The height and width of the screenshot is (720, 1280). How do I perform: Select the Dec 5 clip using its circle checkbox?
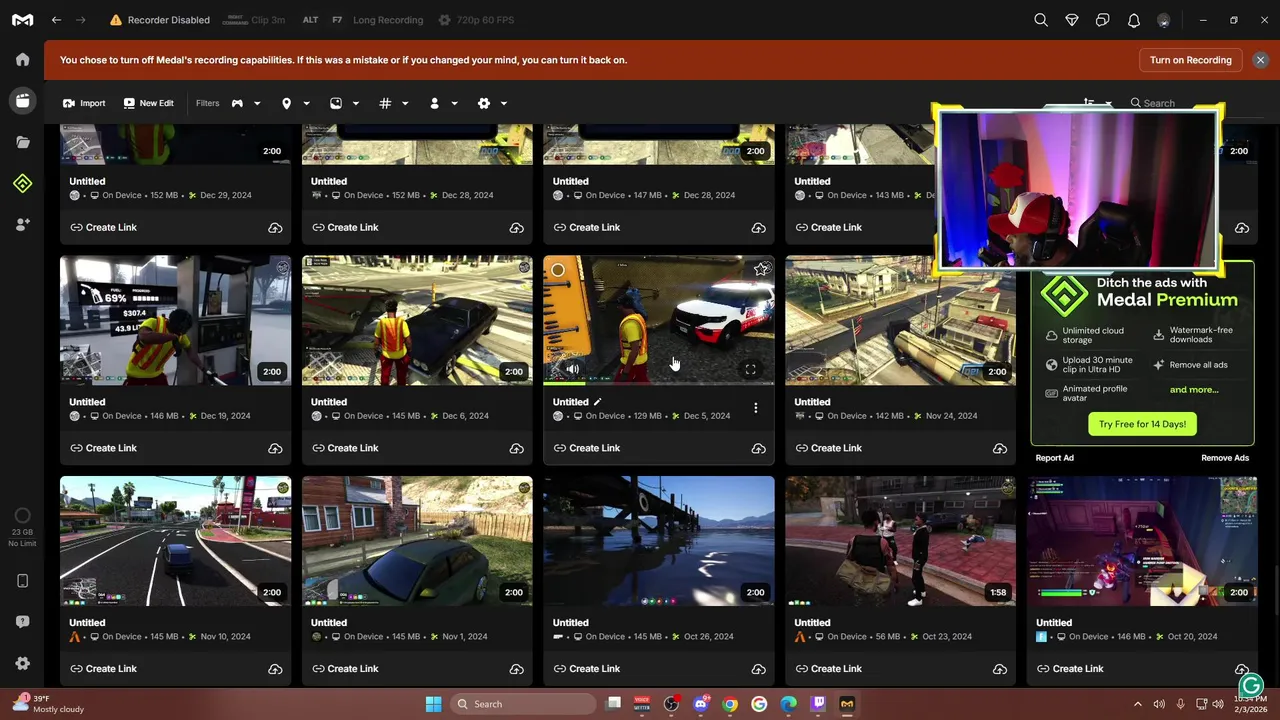(558, 270)
